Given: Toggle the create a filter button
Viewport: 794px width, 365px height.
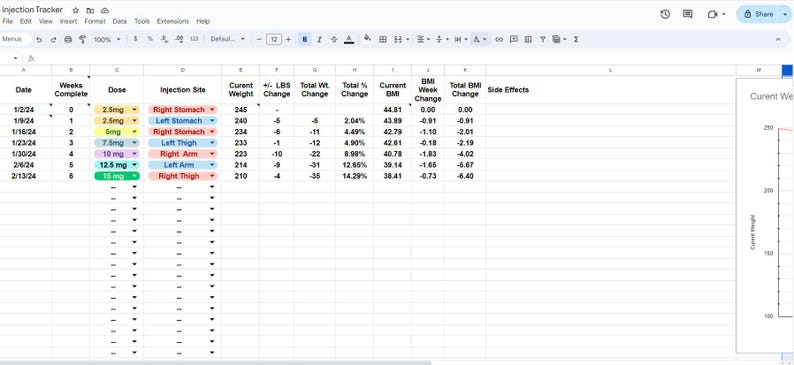Looking at the screenshot, I should [x=543, y=39].
